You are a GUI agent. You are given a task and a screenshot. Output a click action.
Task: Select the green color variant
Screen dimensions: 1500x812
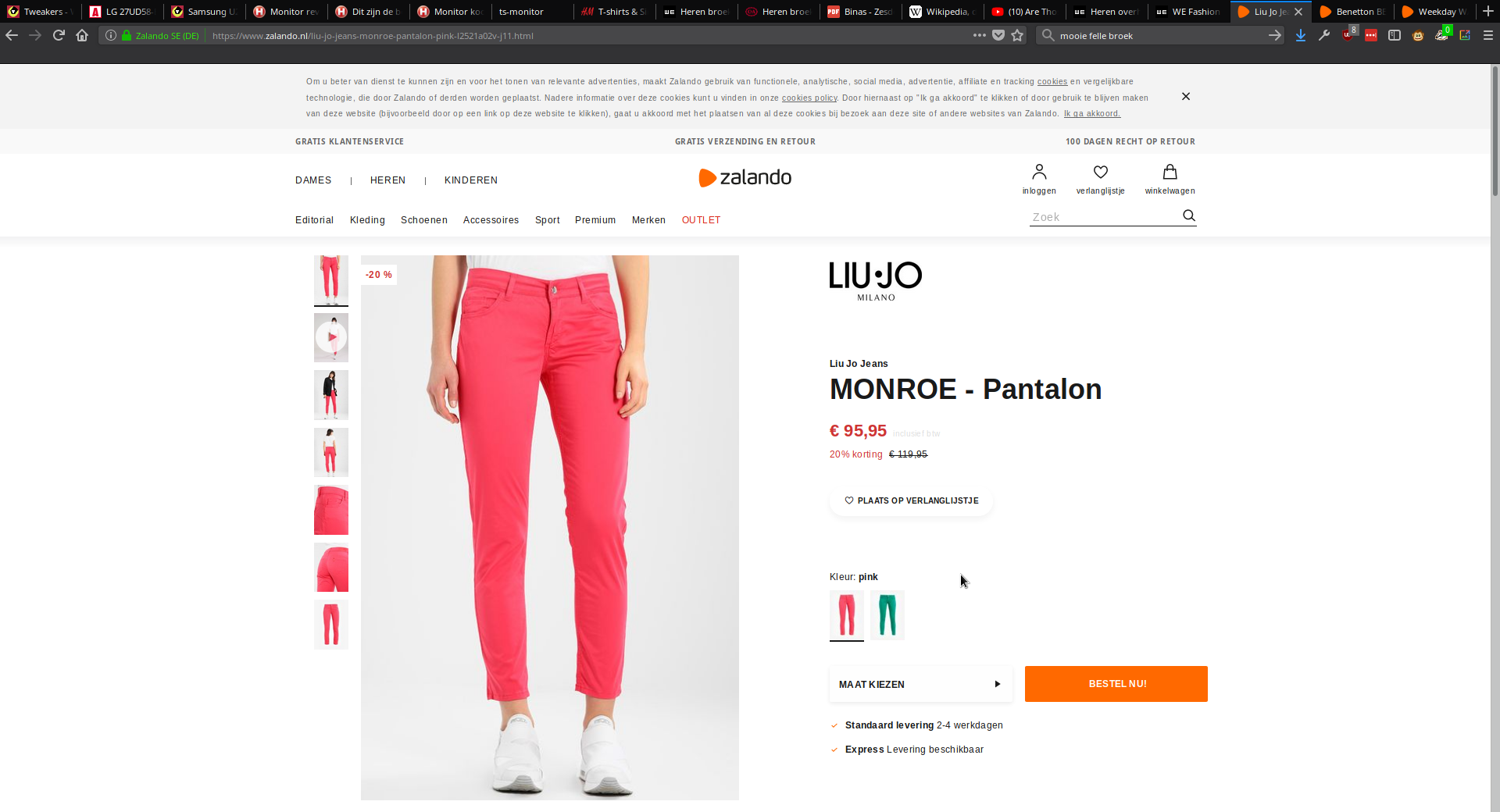tap(887, 615)
